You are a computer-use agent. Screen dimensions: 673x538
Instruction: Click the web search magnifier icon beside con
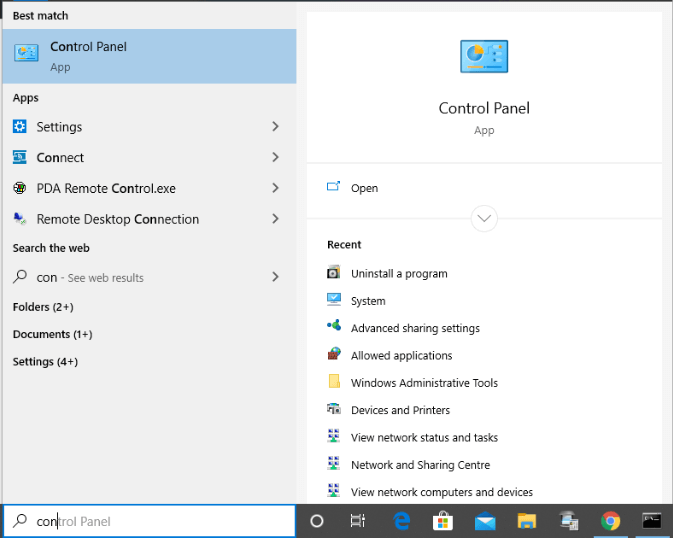(20, 277)
